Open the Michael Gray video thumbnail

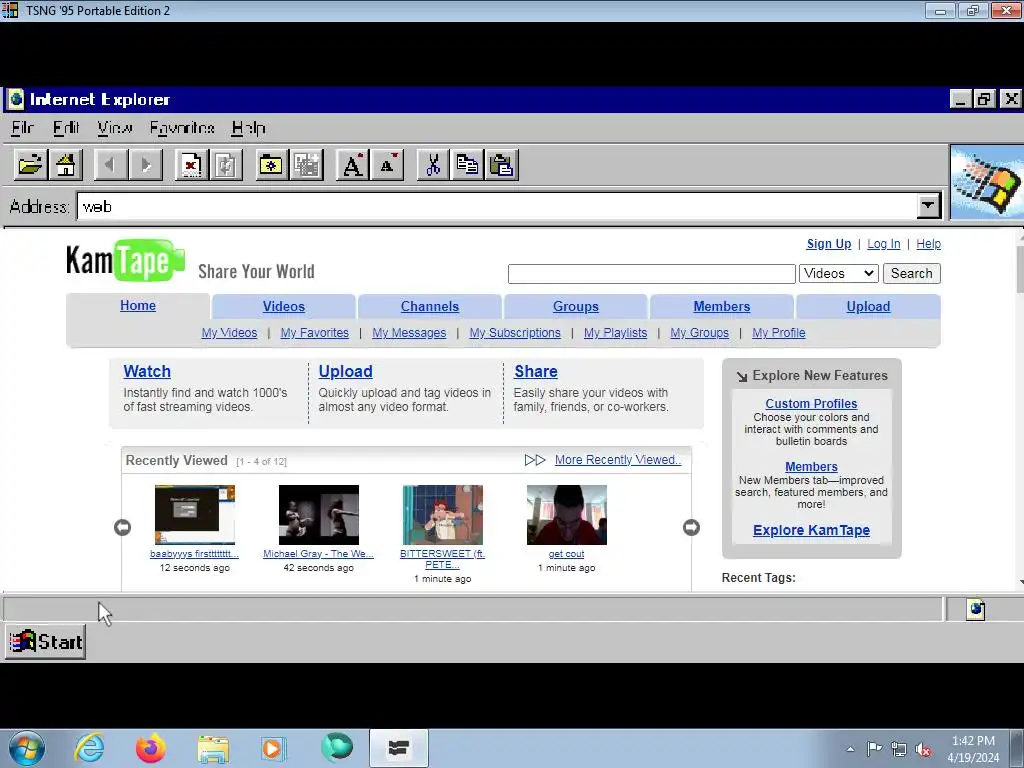coord(319,515)
